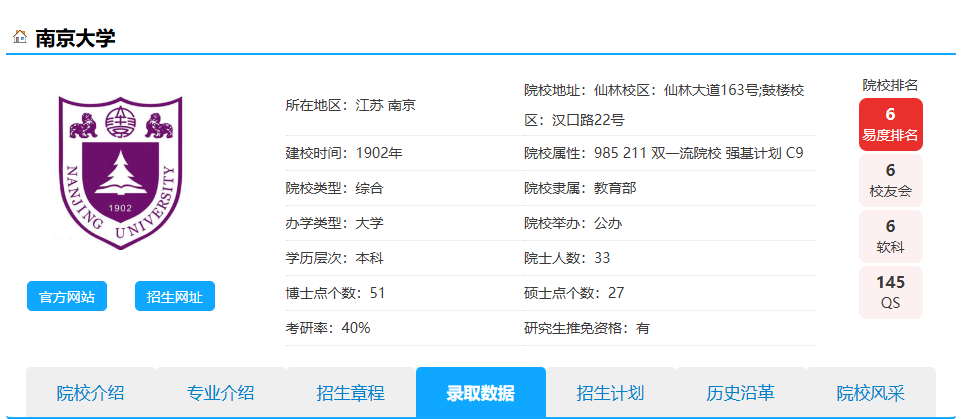Open the 招生章程 tab
The height and width of the screenshot is (419, 961).
[350, 393]
